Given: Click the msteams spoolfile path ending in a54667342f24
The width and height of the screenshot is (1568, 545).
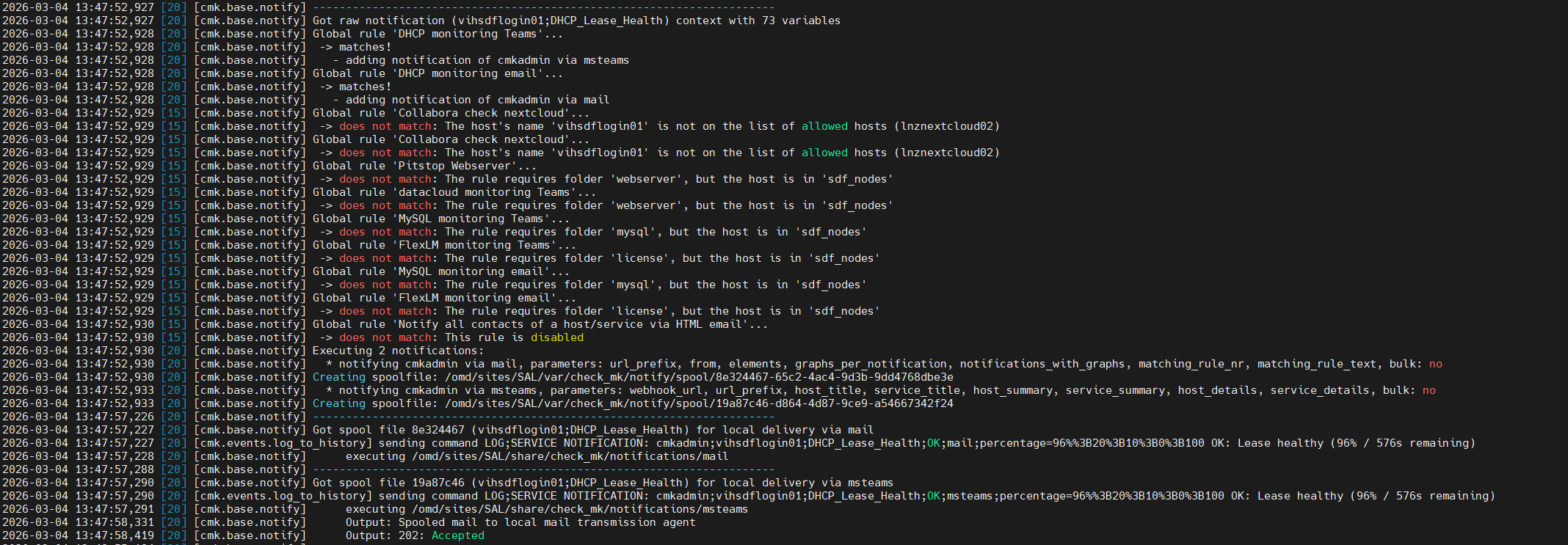Looking at the screenshot, I should pos(699,403).
